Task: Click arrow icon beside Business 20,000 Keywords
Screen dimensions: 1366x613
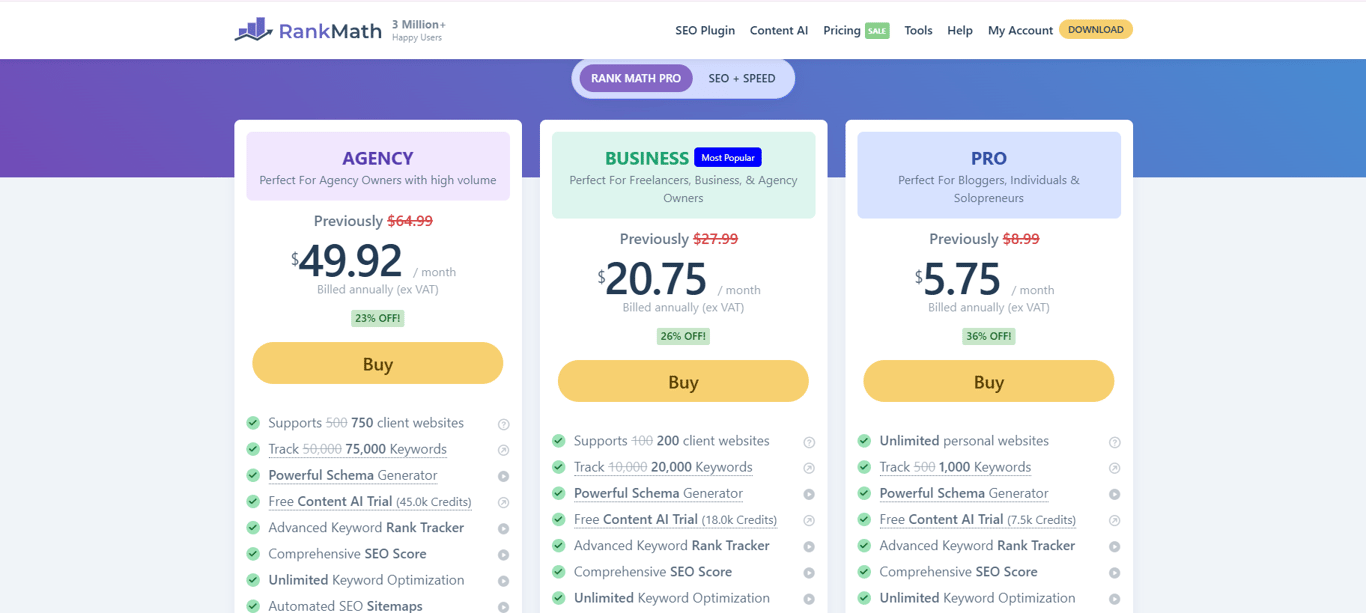Action: pyautogui.click(x=809, y=468)
